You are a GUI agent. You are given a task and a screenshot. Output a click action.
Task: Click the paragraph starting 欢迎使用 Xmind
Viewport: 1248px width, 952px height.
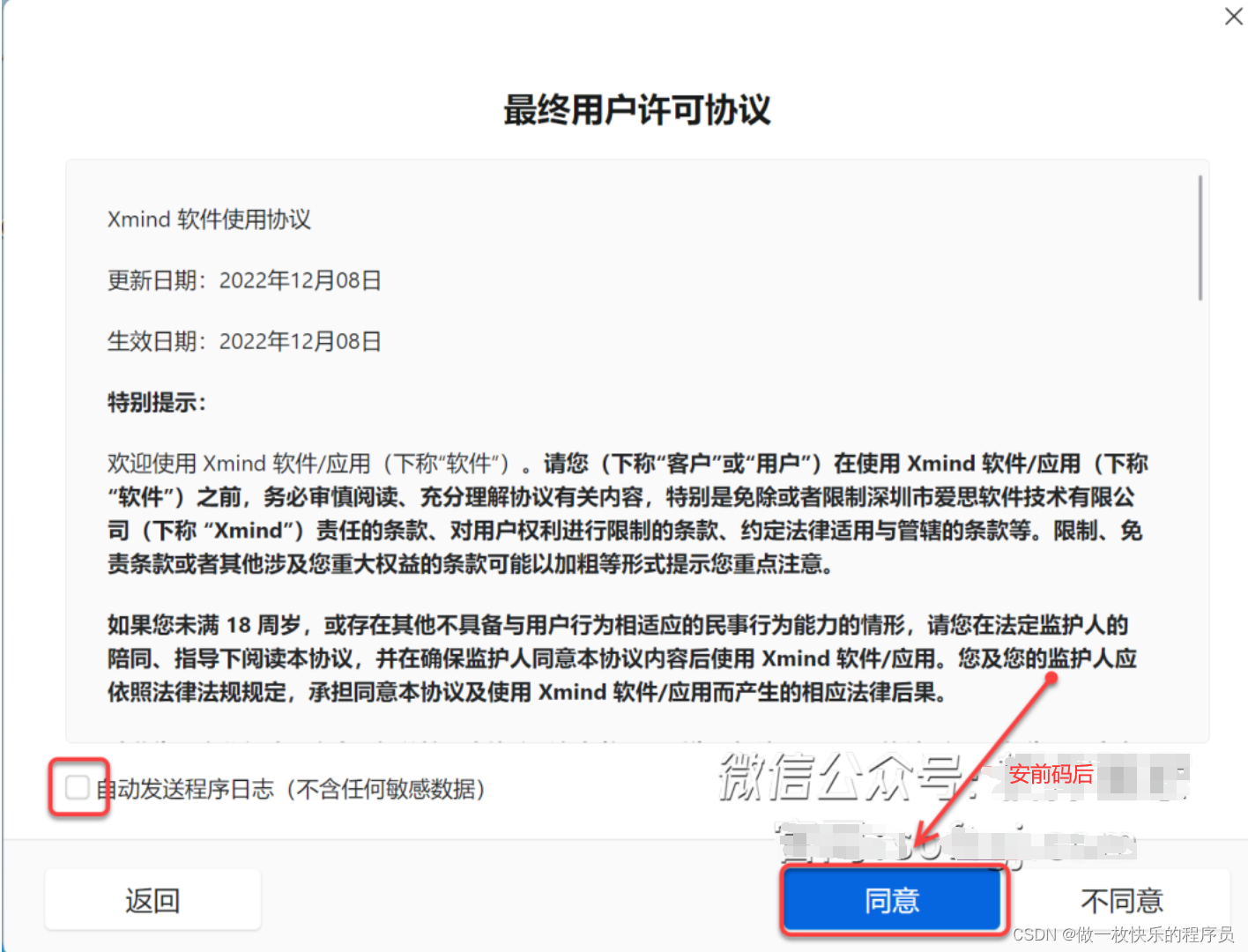click(x=628, y=513)
